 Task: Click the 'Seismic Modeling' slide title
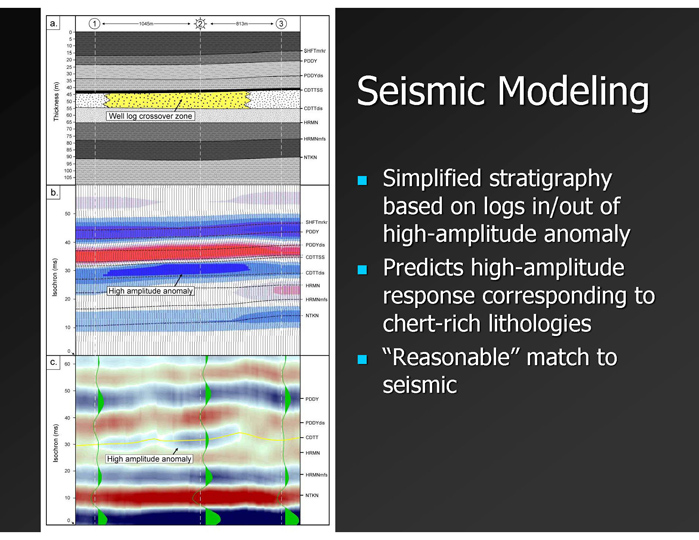point(502,91)
